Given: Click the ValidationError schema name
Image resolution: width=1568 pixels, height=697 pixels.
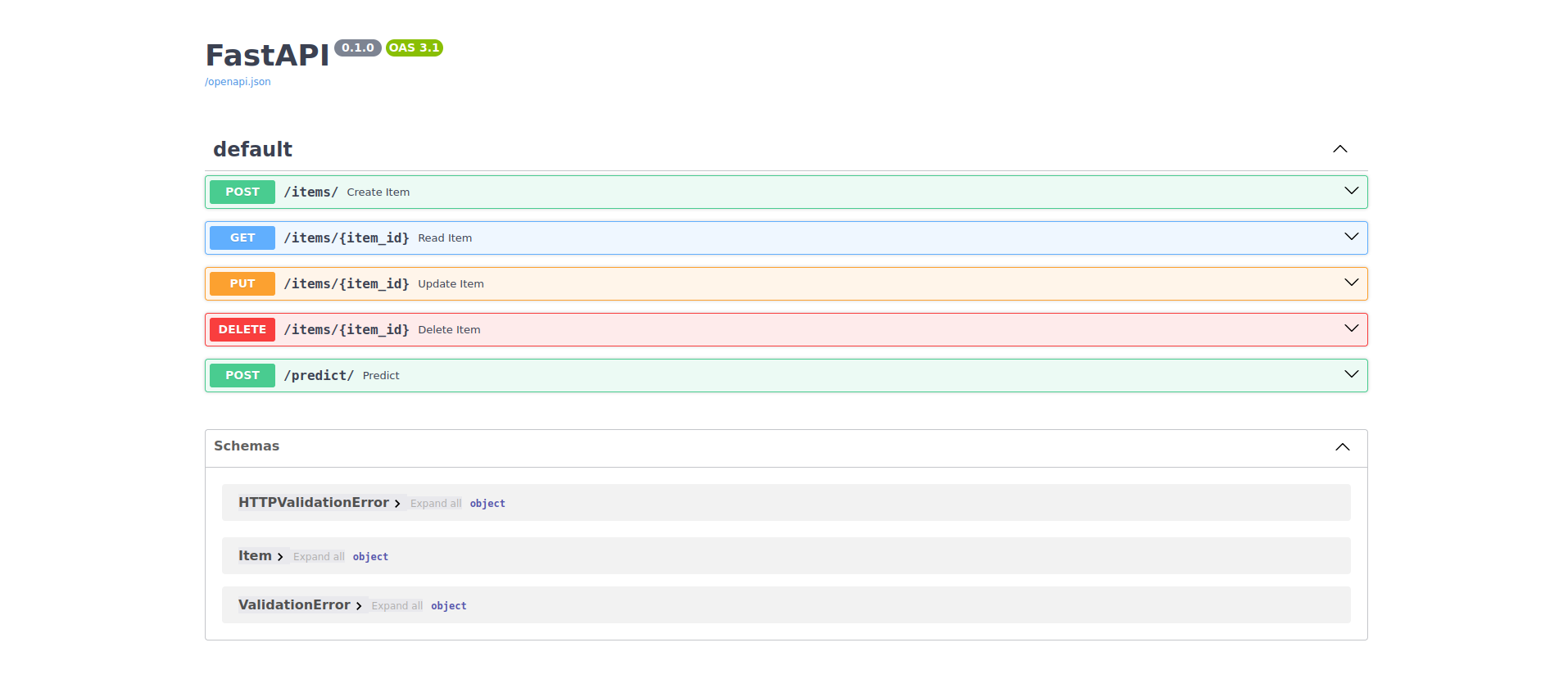Looking at the screenshot, I should (x=294, y=605).
